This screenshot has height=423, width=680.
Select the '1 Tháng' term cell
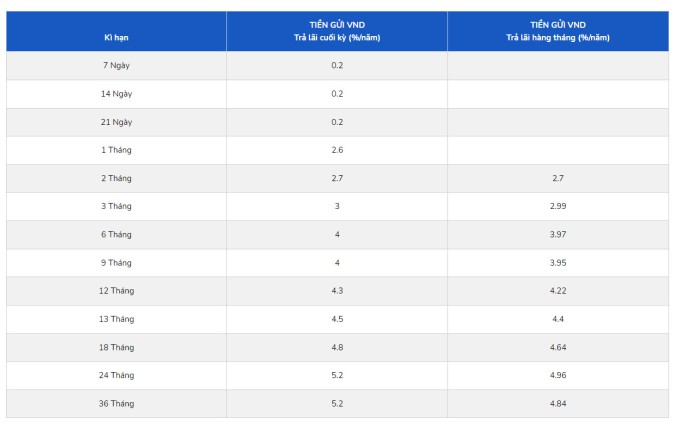116,150
